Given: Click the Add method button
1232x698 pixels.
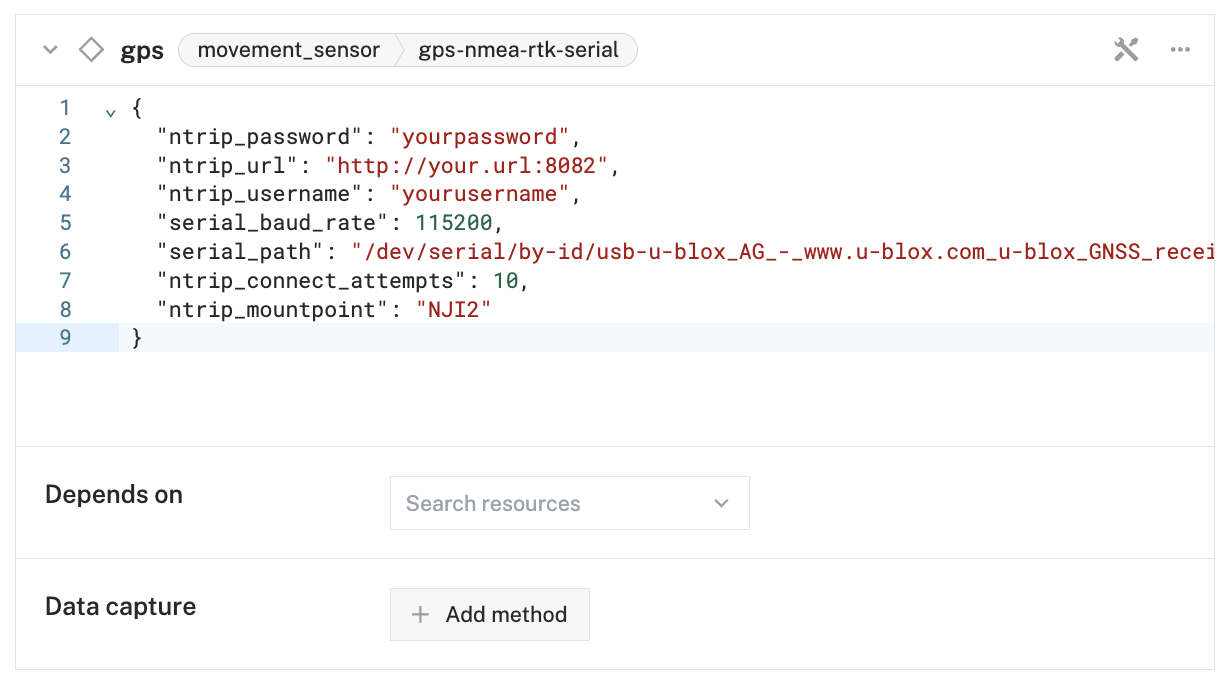Looking at the screenshot, I should tap(490, 614).
